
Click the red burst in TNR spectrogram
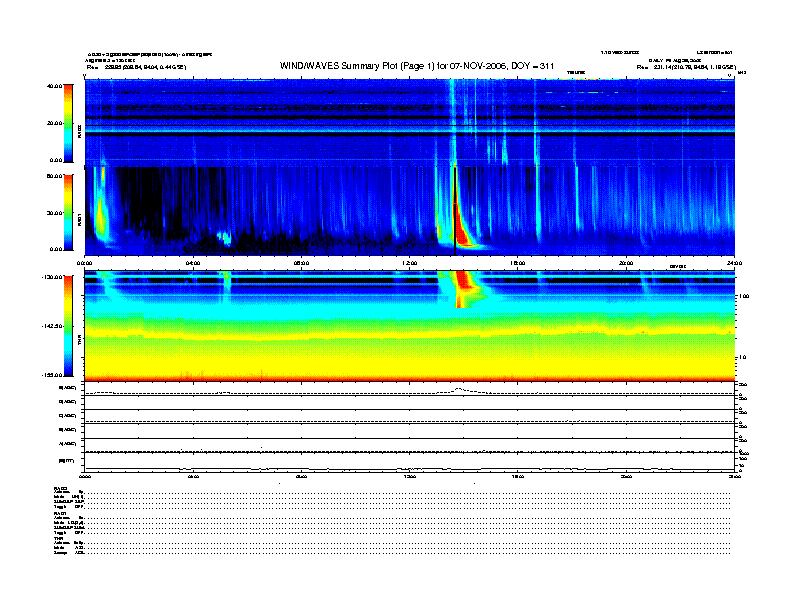click(x=464, y=288)
